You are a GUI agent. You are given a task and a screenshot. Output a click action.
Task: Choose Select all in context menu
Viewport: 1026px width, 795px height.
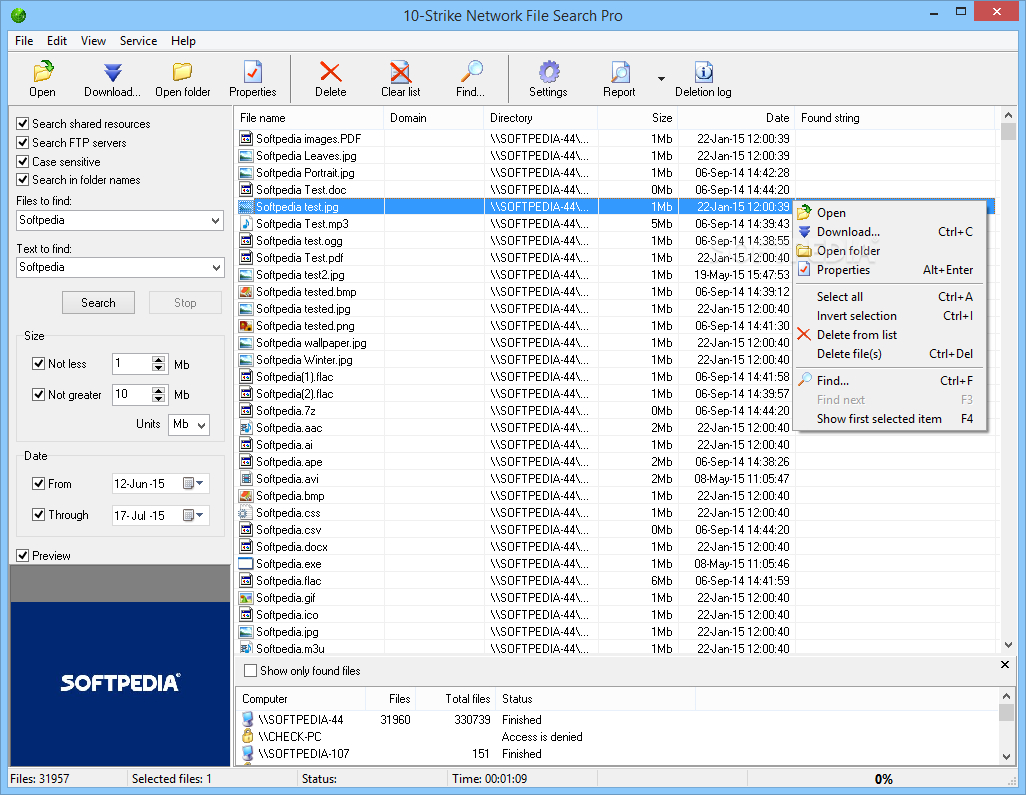[x=889, y=297]
